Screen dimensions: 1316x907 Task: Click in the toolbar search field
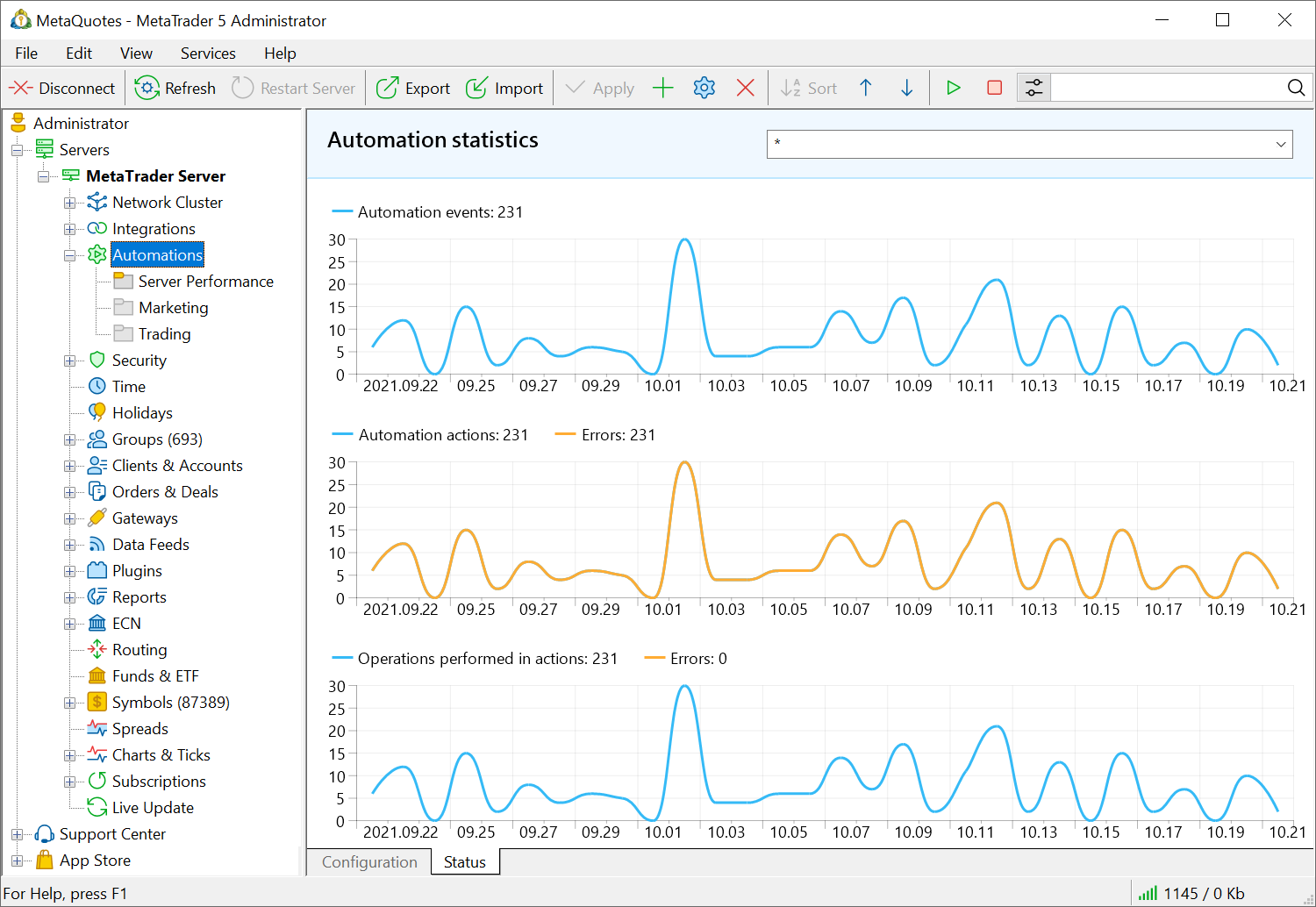(x=1167, y=88)
